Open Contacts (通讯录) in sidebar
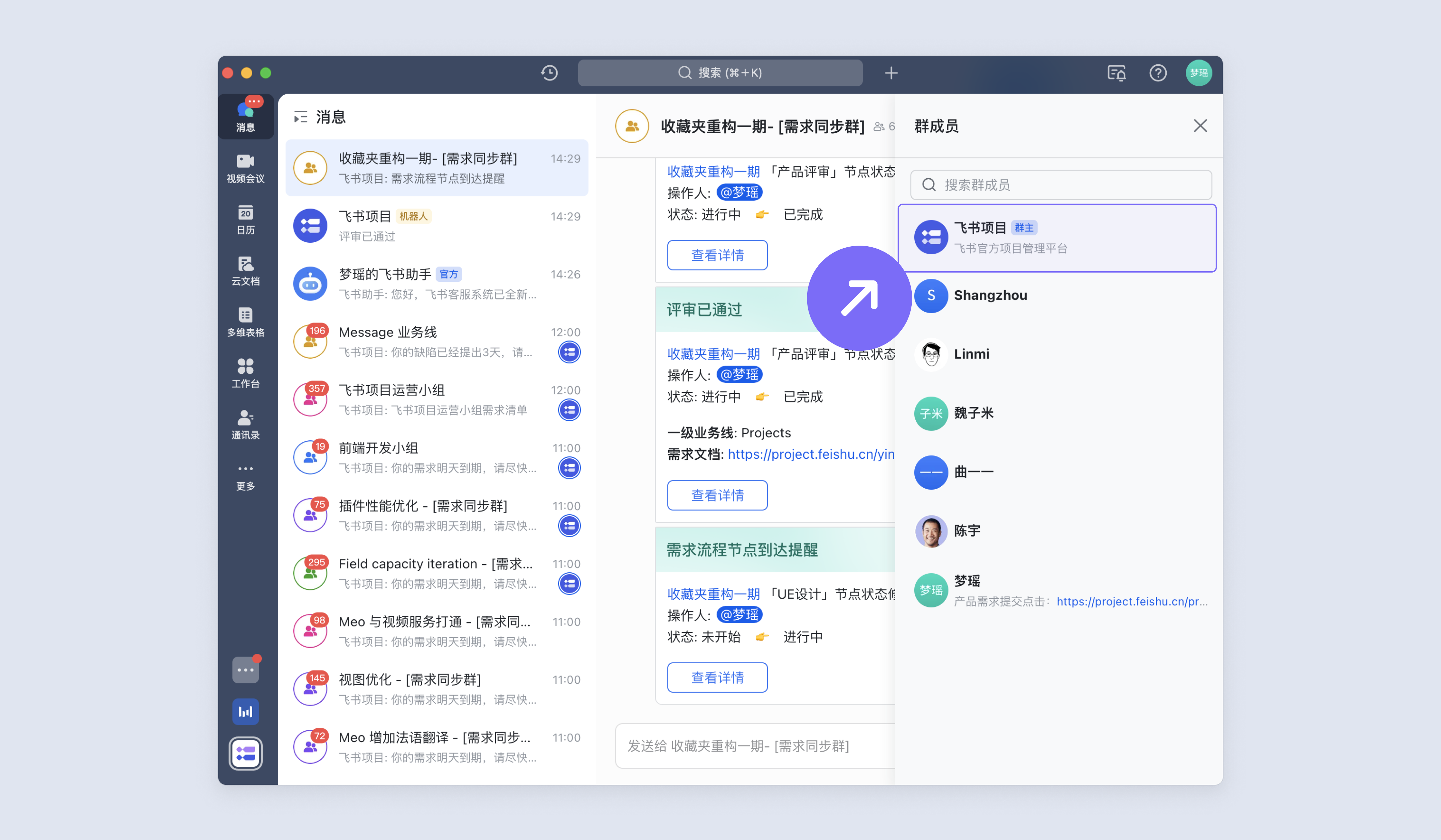This screenshot has height=840, width=1441. 246,425
